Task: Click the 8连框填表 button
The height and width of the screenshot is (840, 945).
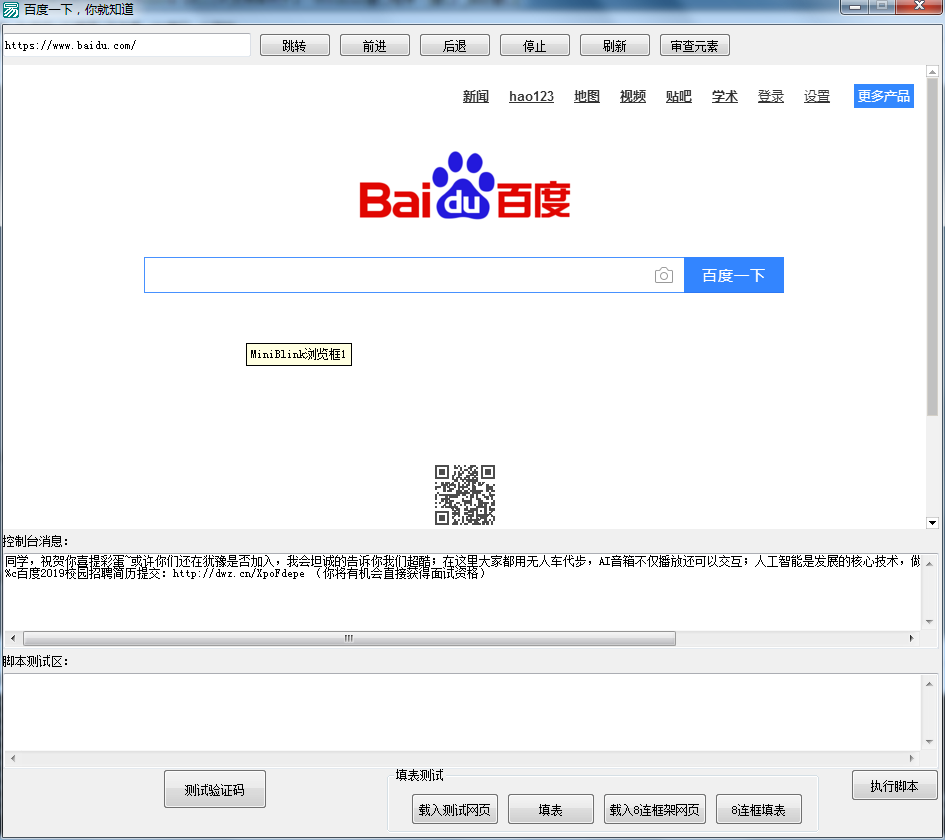Action: [759, 809]
